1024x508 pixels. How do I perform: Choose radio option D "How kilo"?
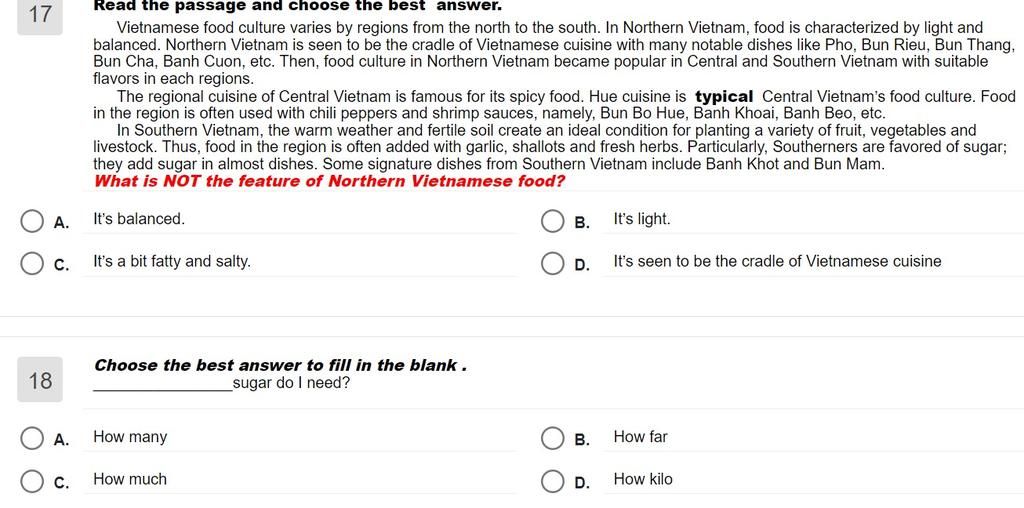click(552, 481)
